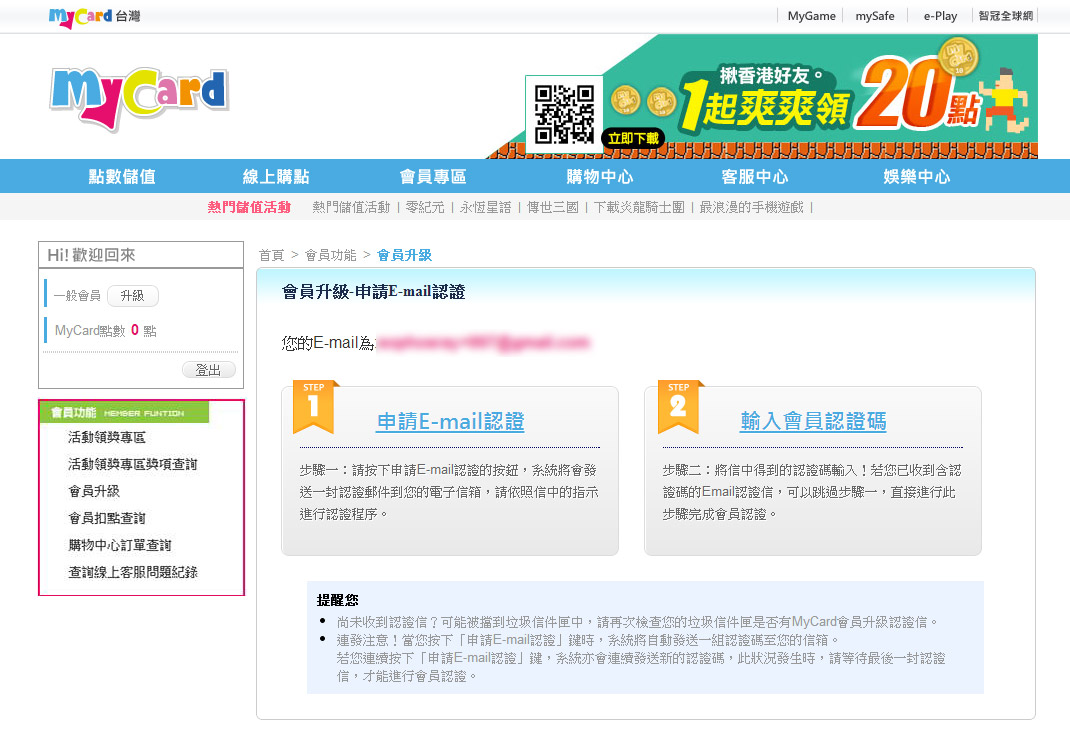Viewport: 1070px width, 740px height.
Task: Click the 申請E-mail認證 link
Action: (450, 421)
